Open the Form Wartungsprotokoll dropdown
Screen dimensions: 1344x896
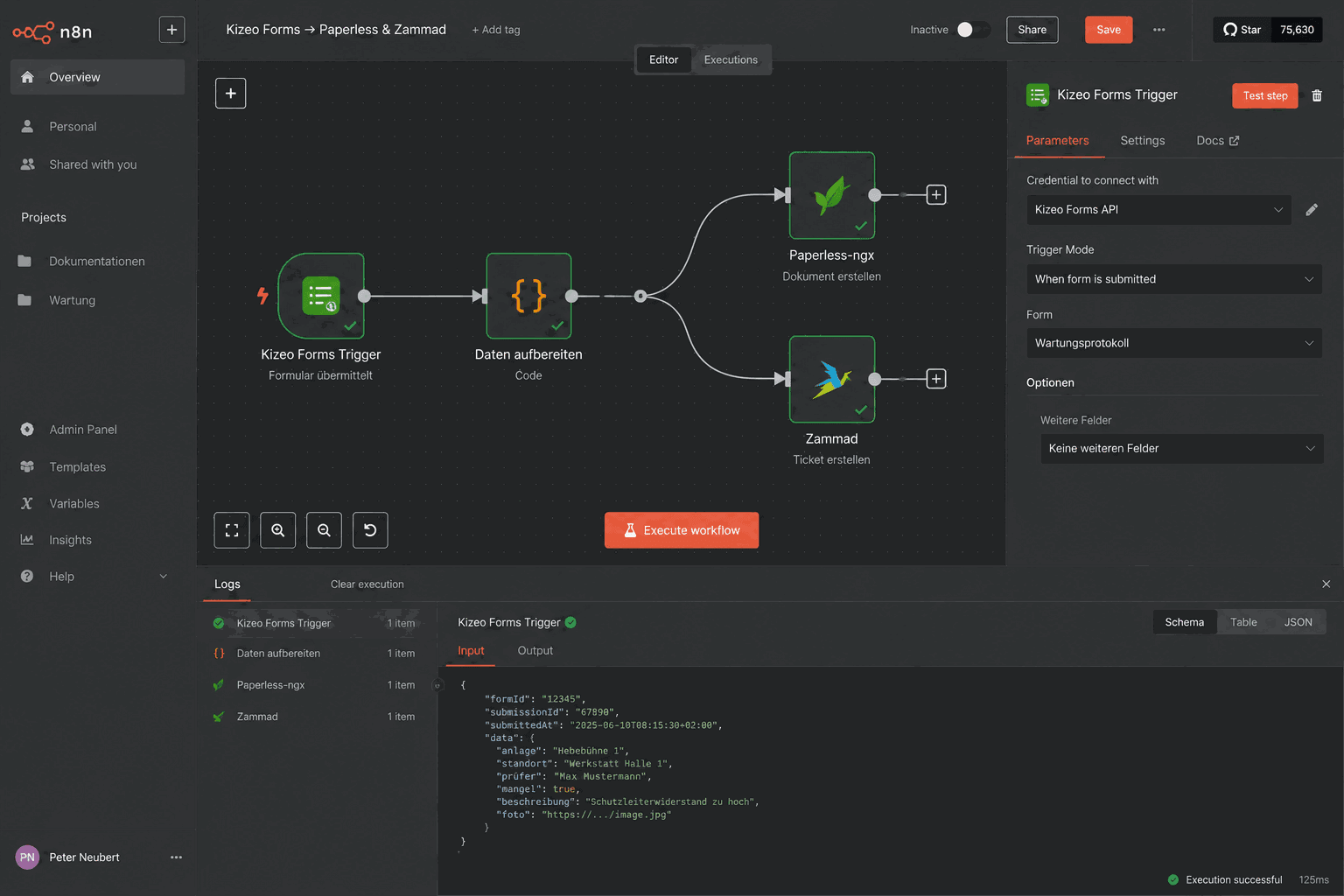coord(1174,343)
